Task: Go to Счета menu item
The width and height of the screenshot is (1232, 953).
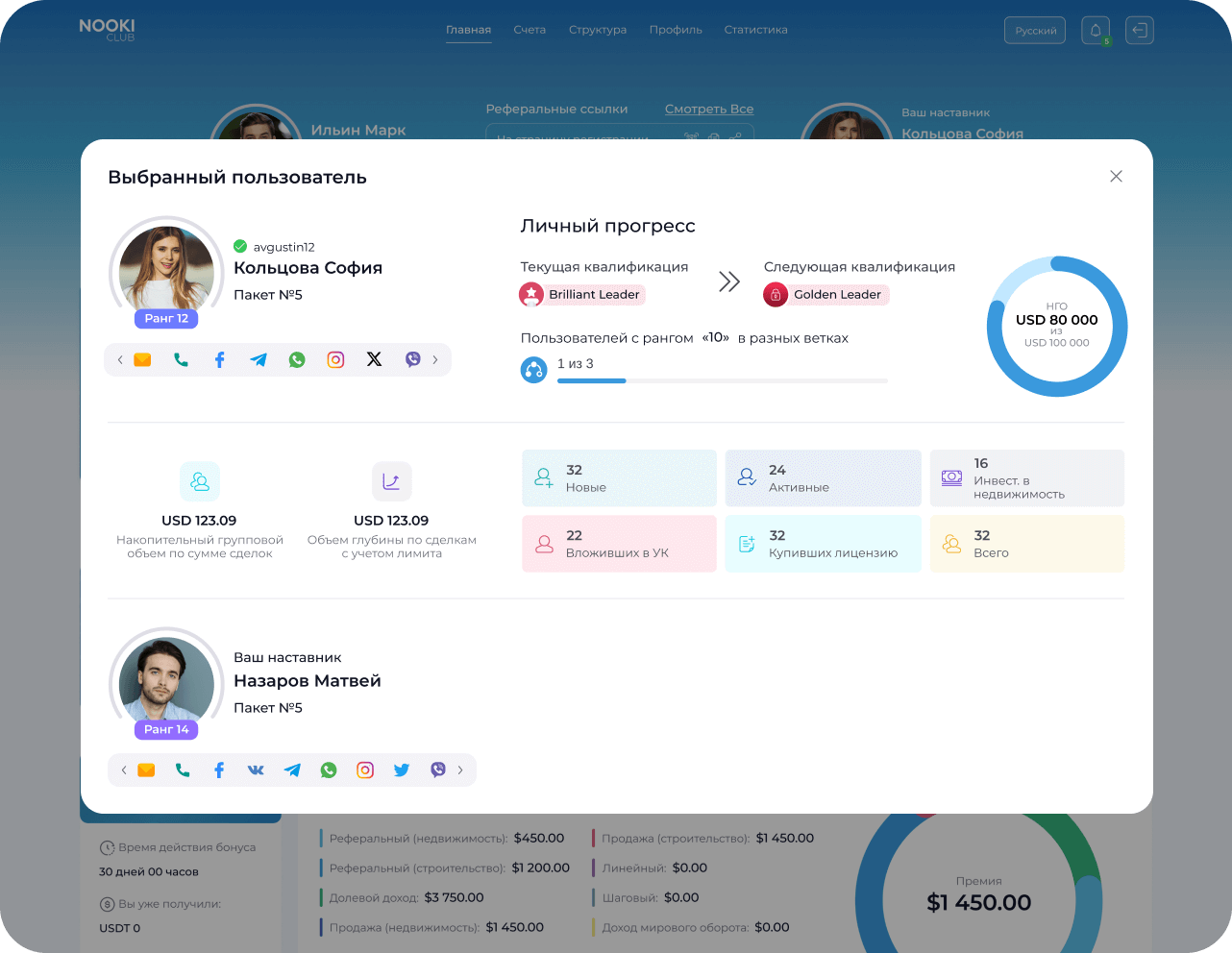Action: pos(530,30)
